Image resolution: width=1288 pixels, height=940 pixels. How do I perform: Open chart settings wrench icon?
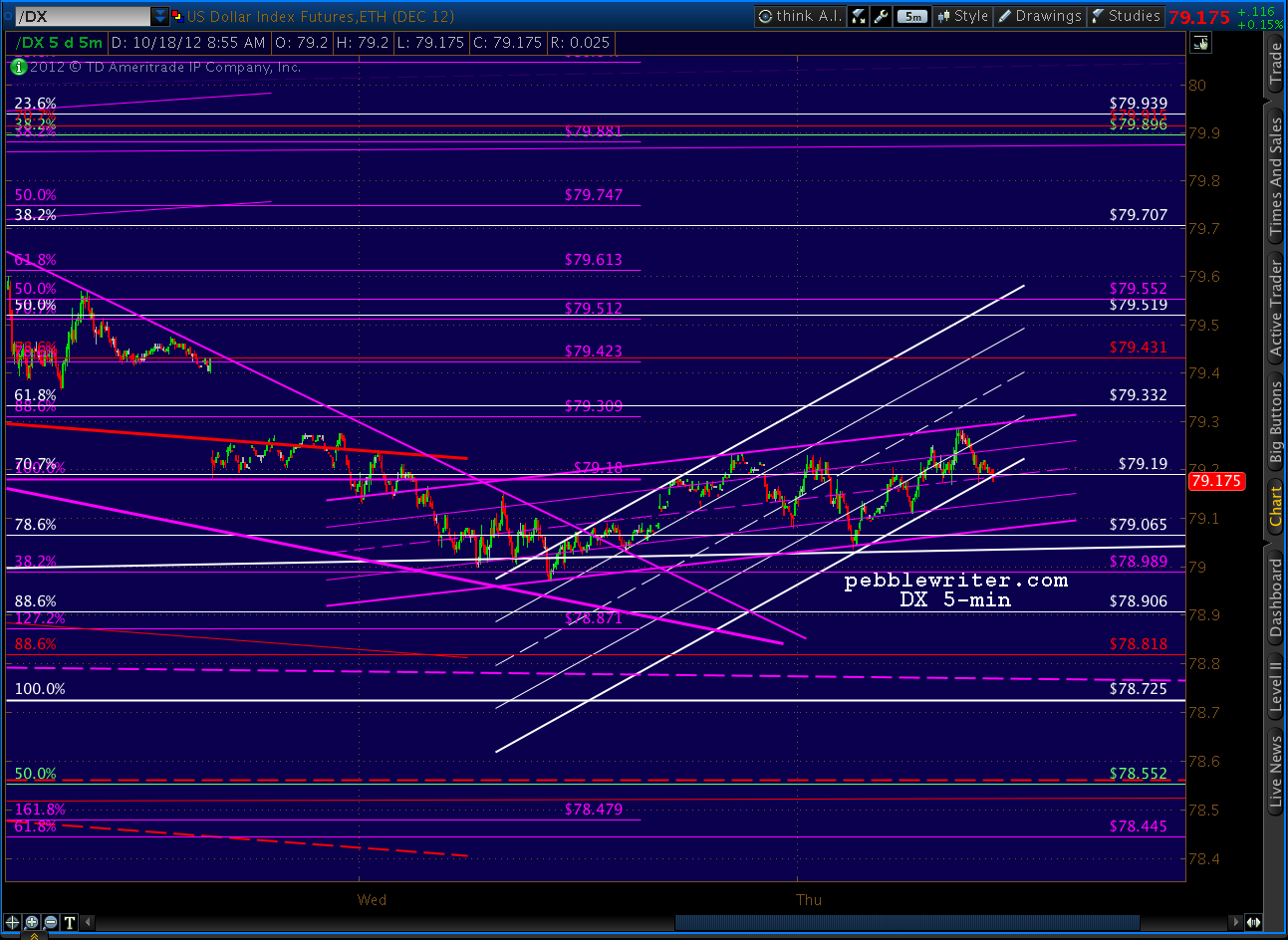click(x=881, y=16)
